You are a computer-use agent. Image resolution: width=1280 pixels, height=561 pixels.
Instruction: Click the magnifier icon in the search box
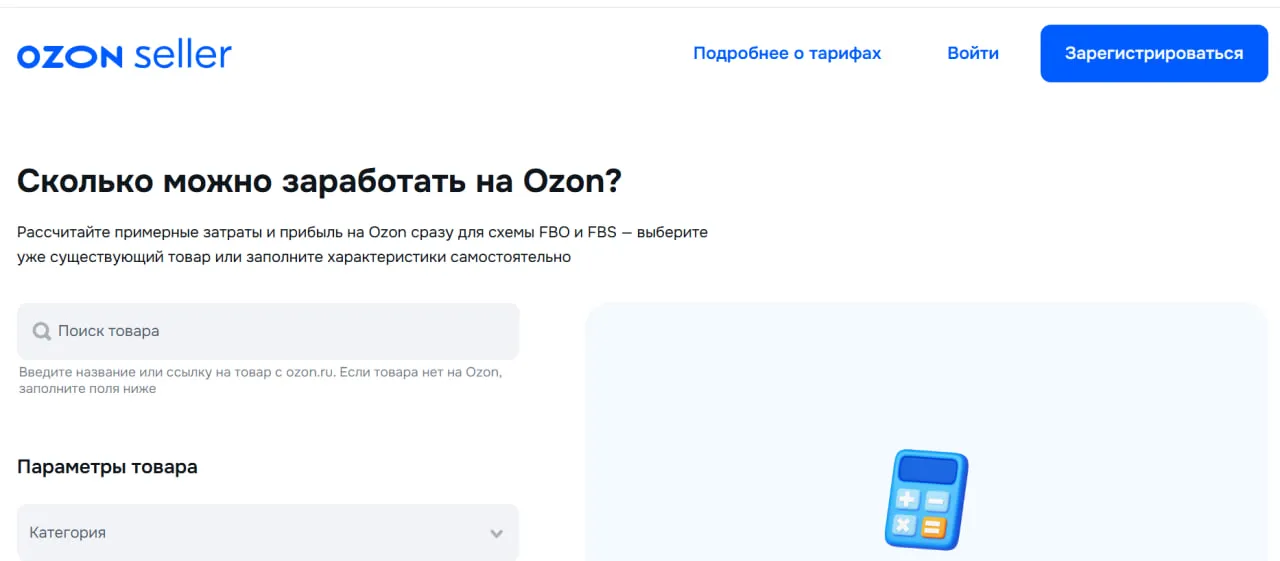(41, 331)
